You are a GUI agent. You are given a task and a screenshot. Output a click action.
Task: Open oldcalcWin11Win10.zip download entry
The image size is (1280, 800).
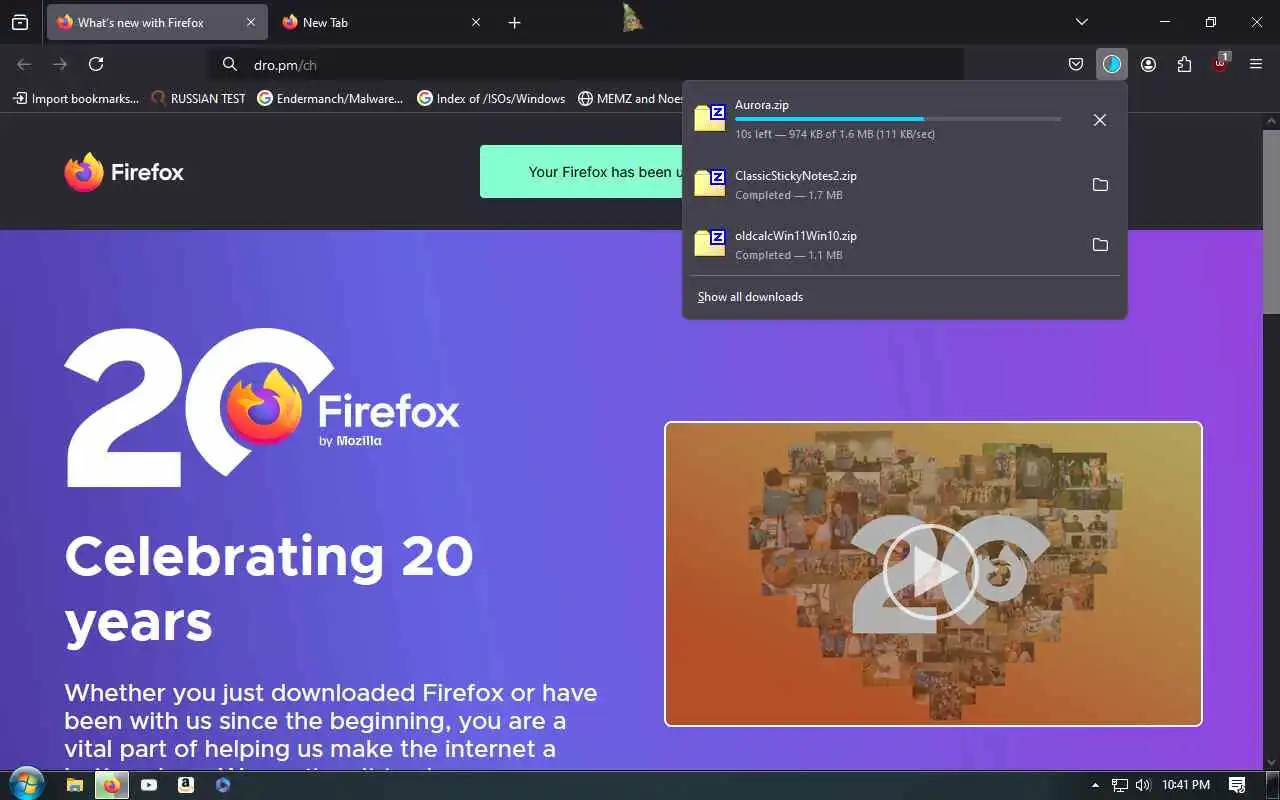880,244
